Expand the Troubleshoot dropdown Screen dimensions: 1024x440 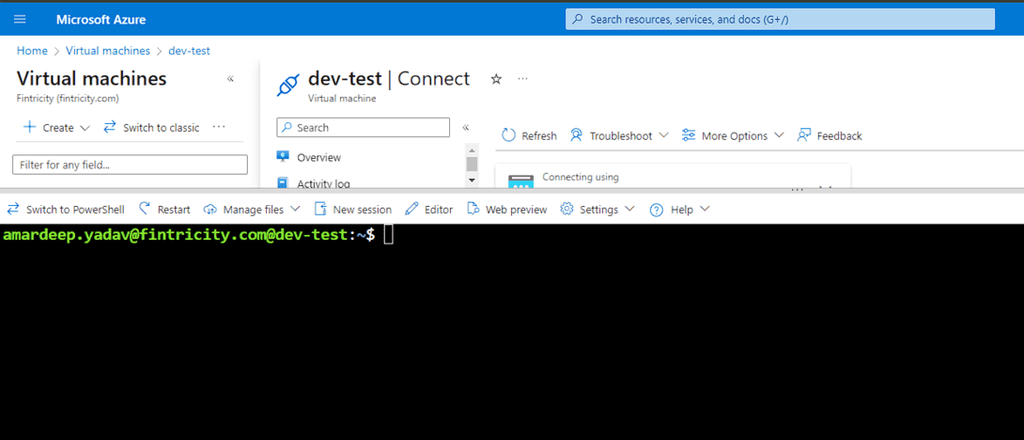pyautogui.click(x=619, y=136)
